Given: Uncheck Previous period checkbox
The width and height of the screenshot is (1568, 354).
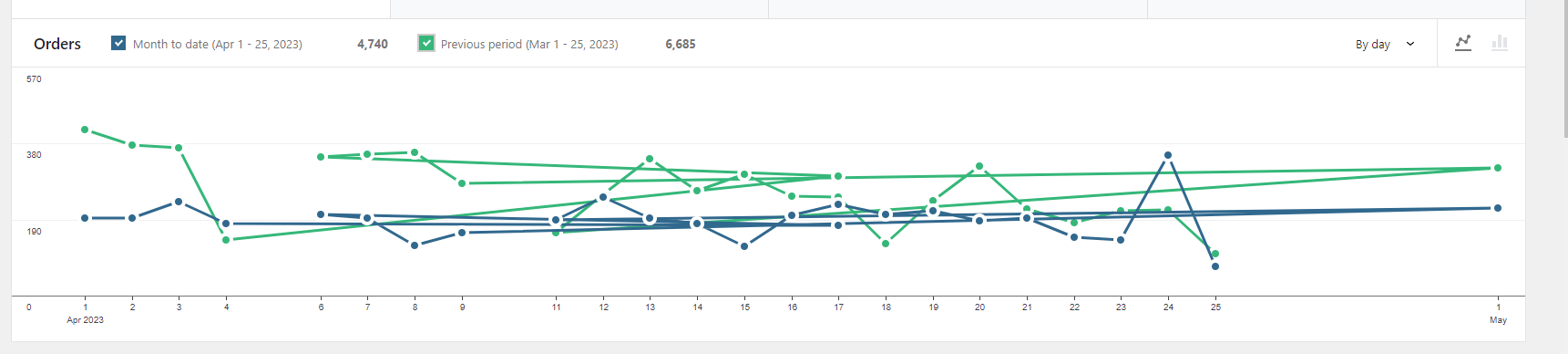Looking at the screenshot, I should 426,43.
